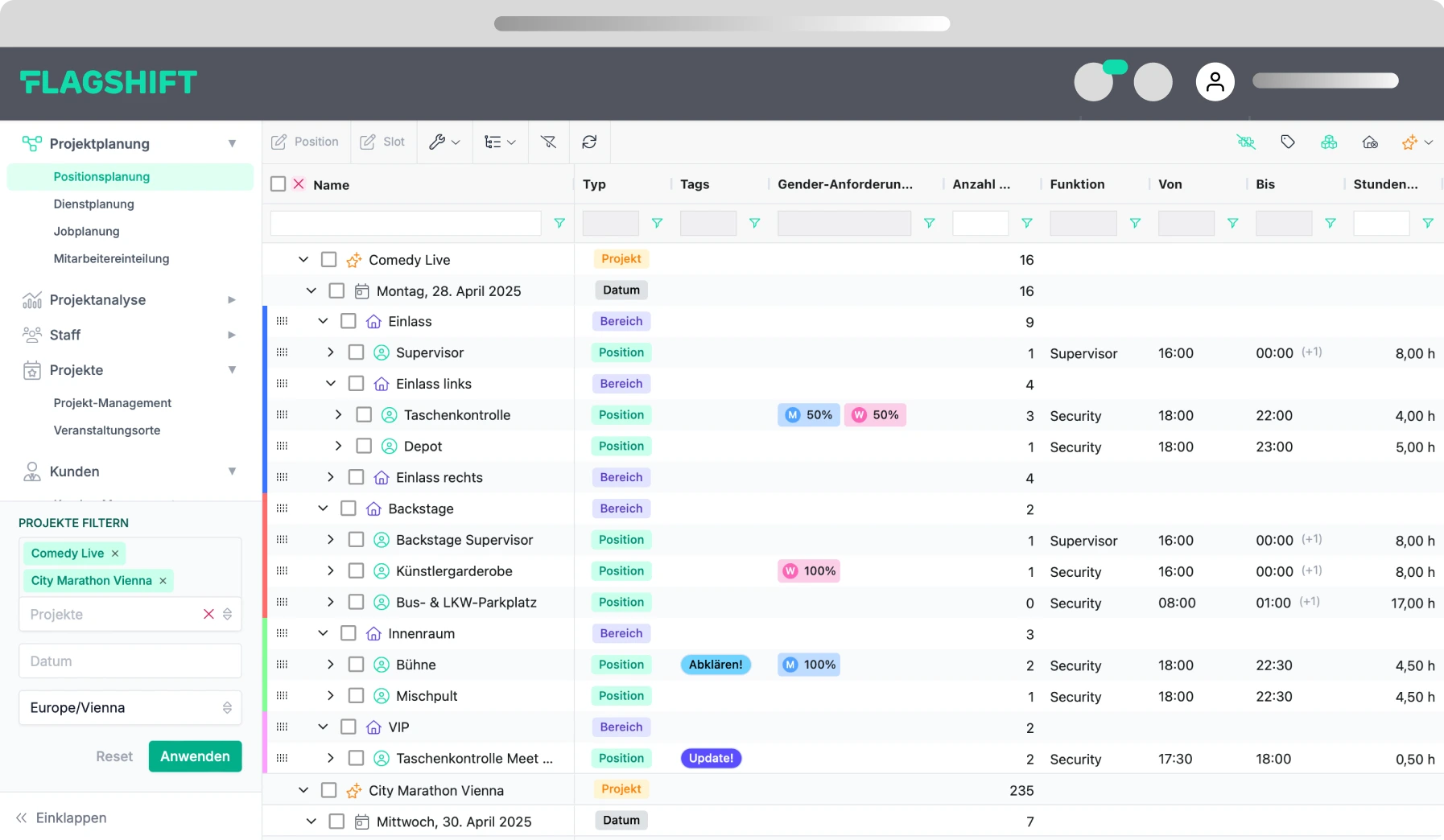Click the drag handle on Einlass row
1444x840 pixels.
[282, 321]
